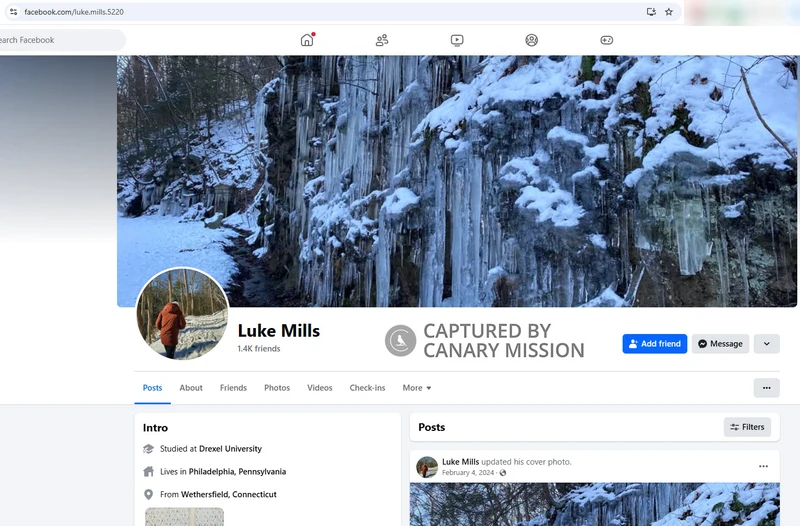Click the Message button
The height and width of the screenshot is (526, 800).
720,344
